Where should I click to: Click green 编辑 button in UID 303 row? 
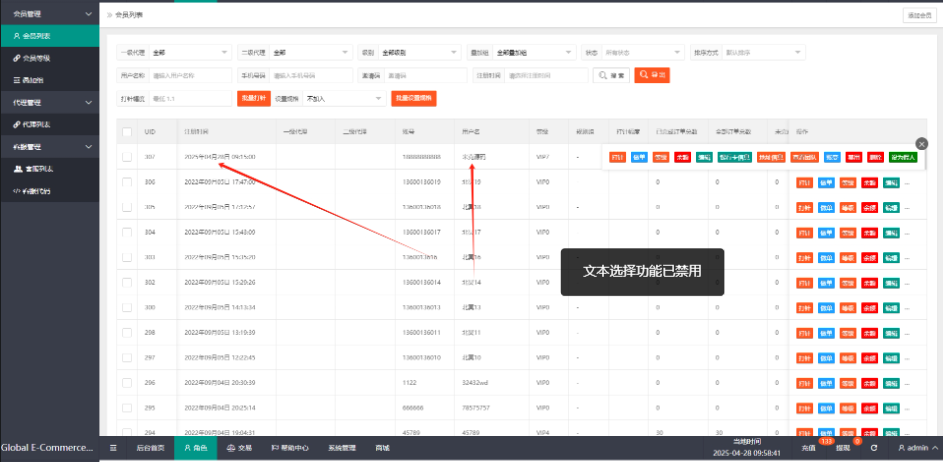[891, 258]
